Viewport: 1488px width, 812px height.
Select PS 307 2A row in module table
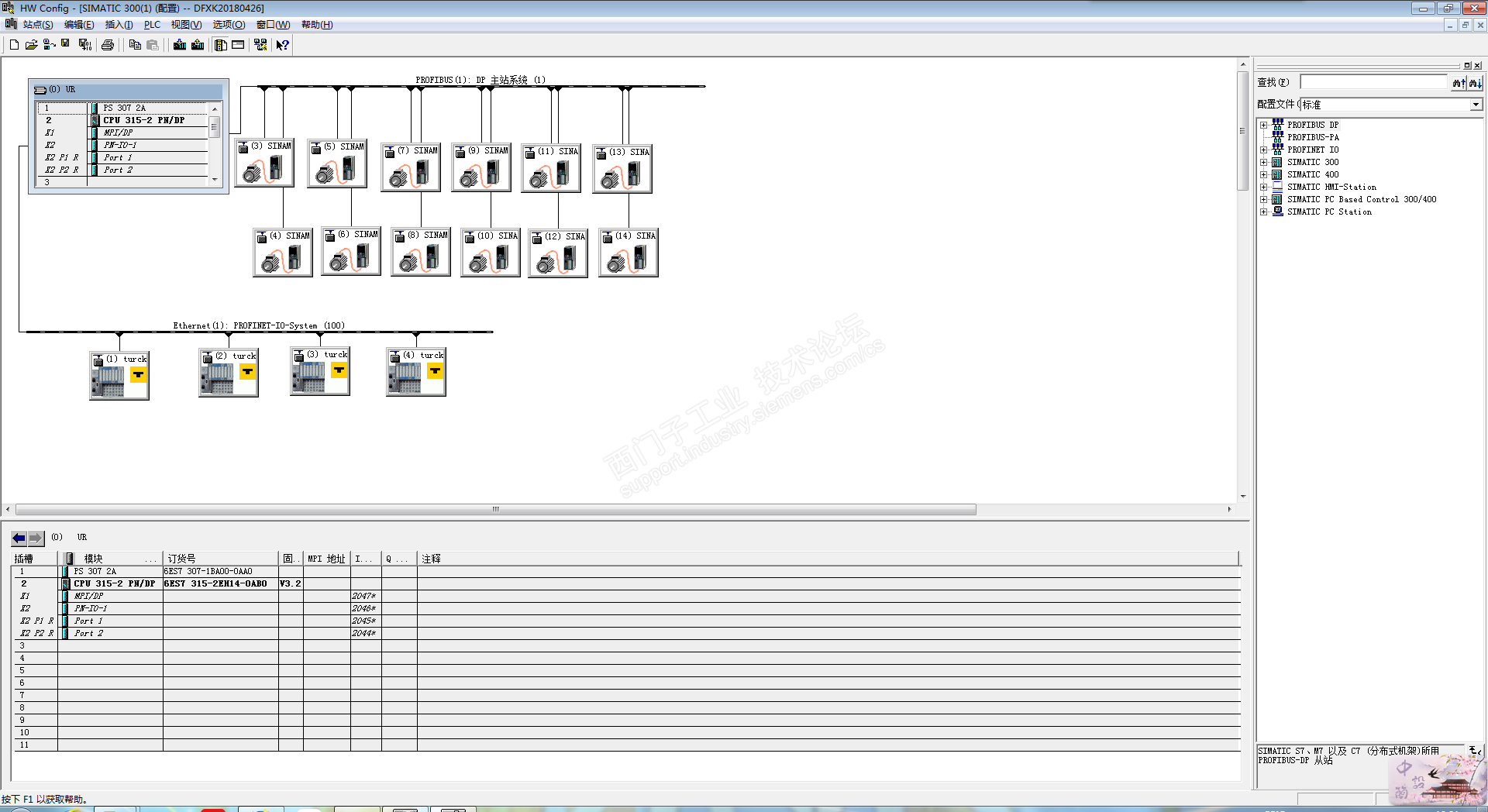626,571
